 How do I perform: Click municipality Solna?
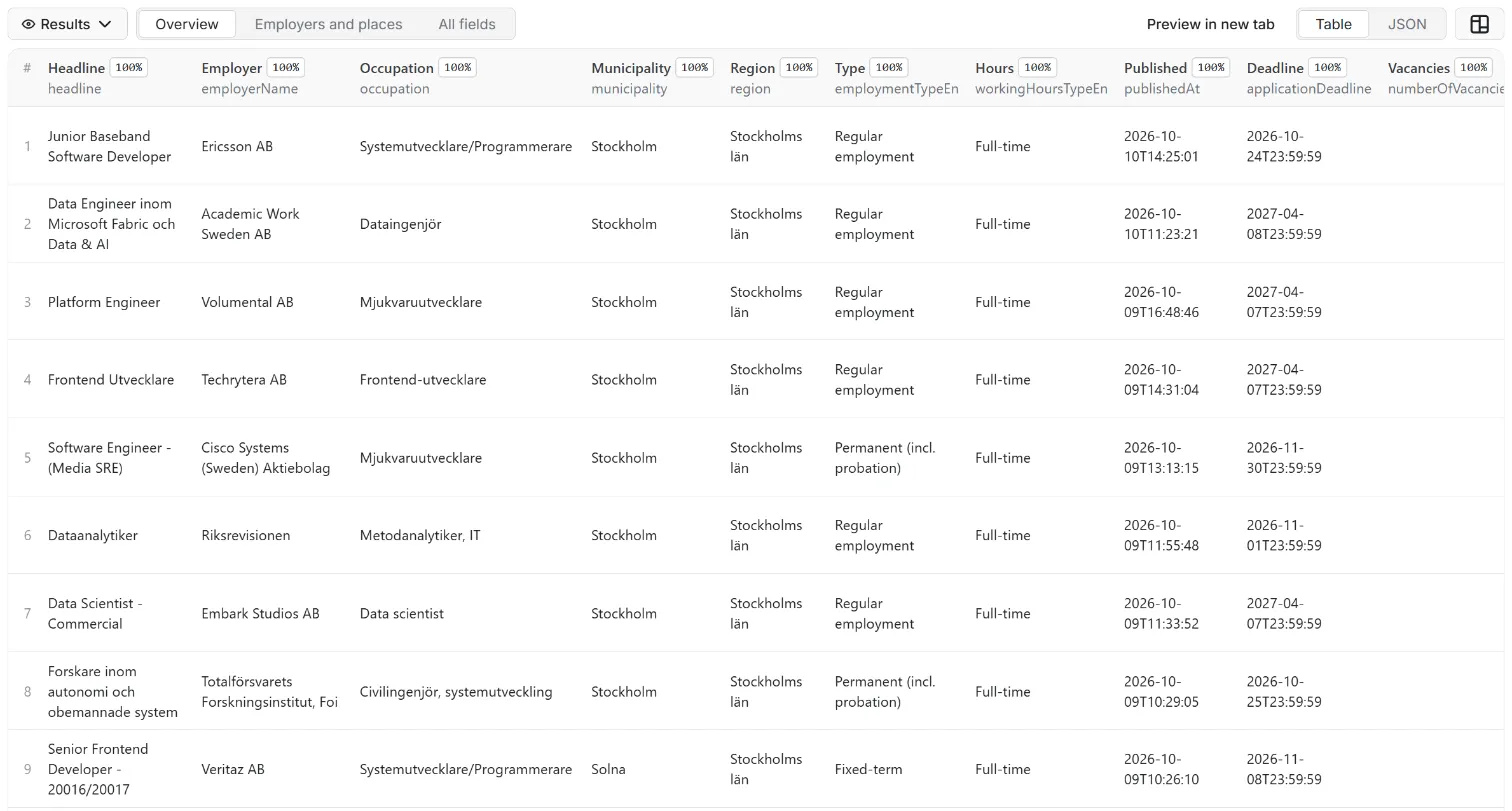coord(608,769)
